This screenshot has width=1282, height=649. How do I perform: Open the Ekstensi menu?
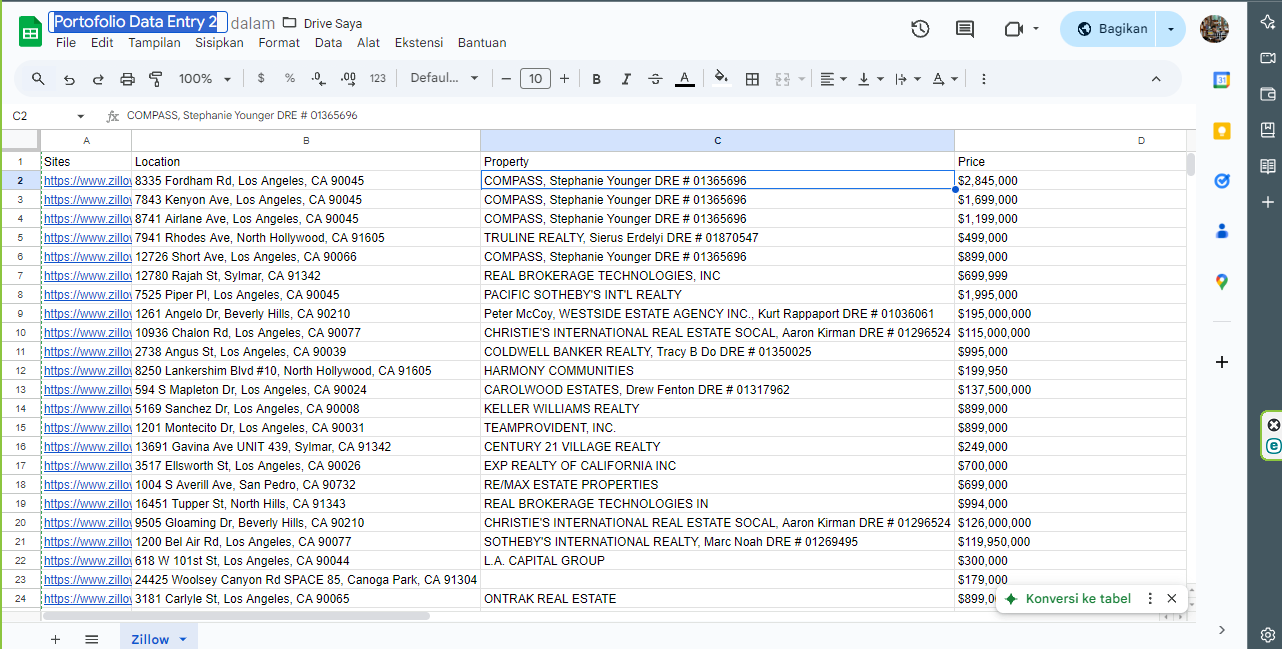(x=420, y=43)
